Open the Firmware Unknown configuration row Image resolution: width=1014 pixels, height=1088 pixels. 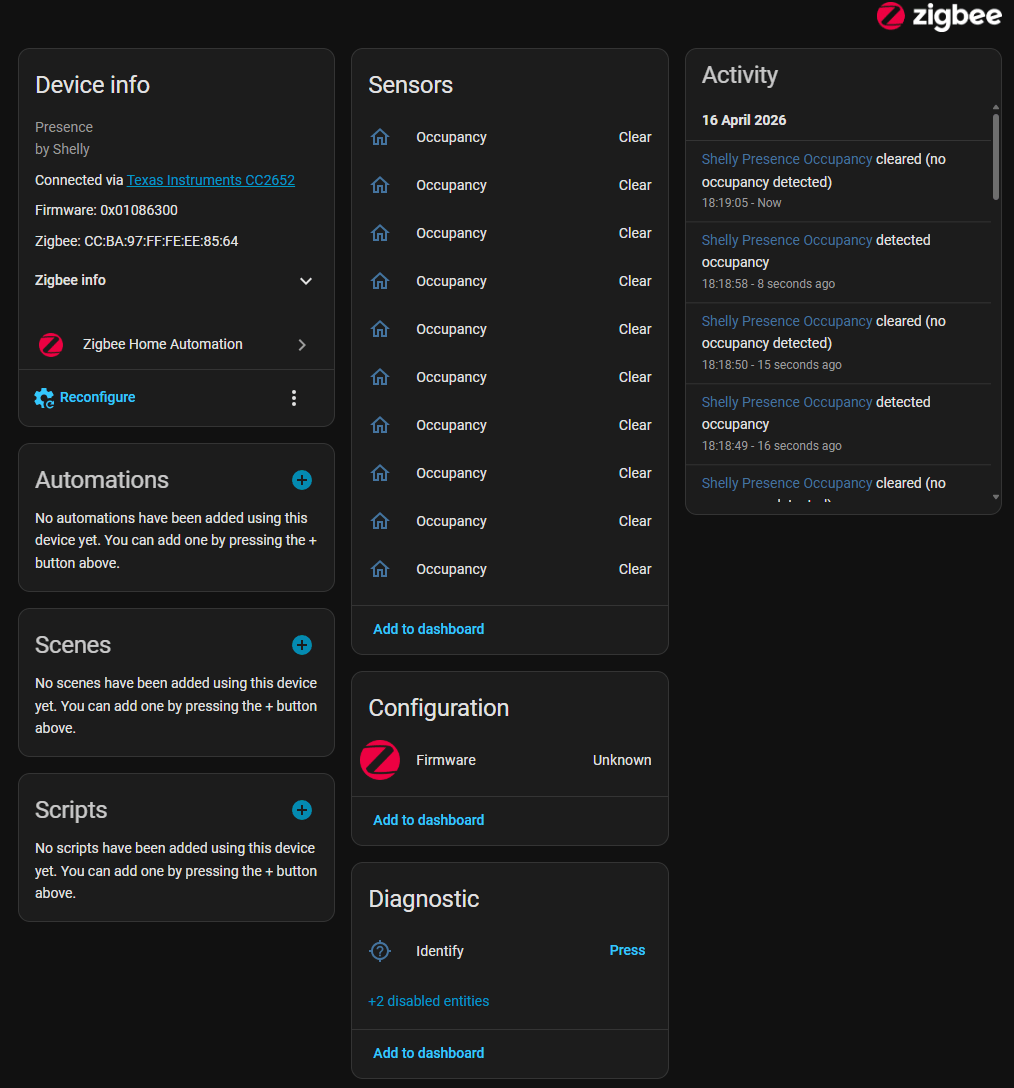[x=510, y=760]
